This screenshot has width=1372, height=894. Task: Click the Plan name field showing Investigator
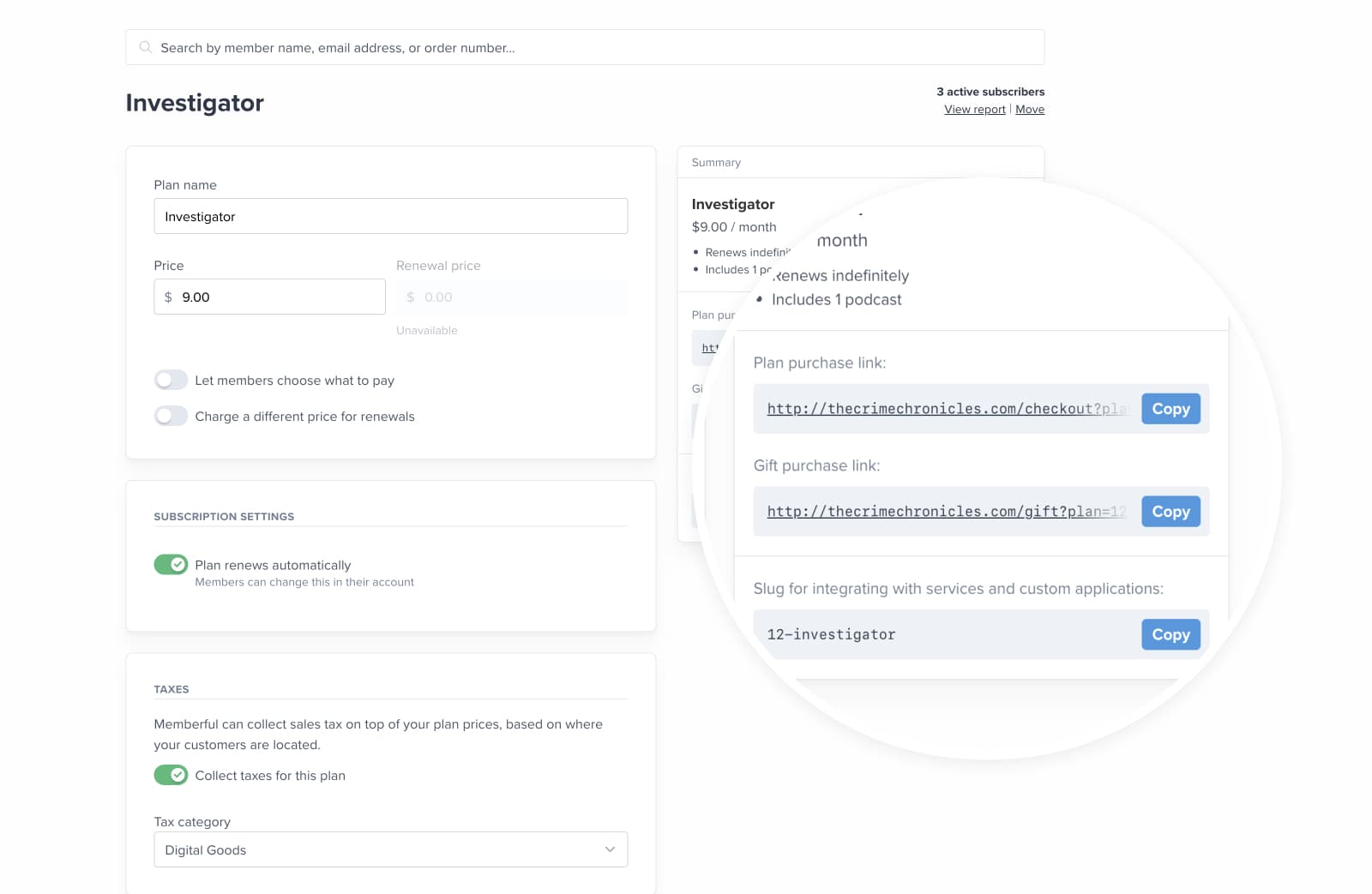coord(390,216)
